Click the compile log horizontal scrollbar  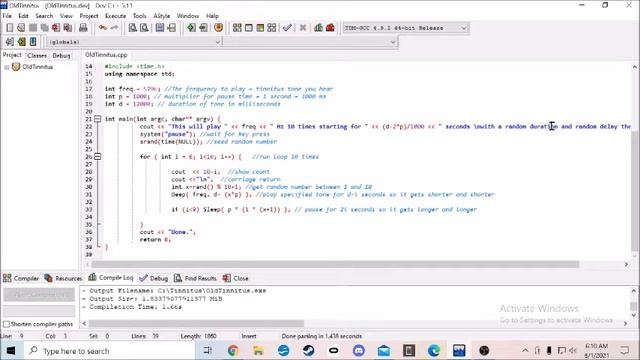point(196,324)
